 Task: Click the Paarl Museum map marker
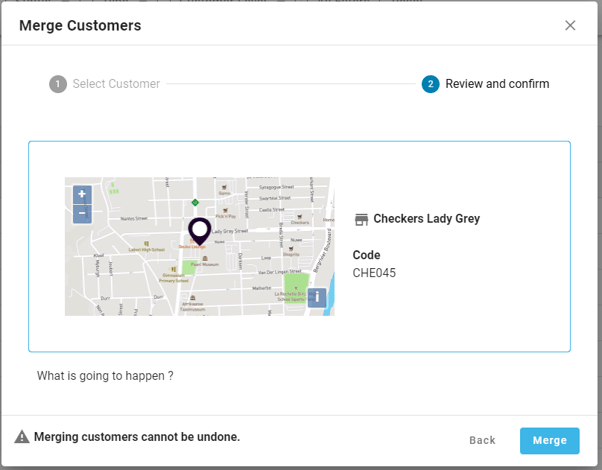click(205, 259)
